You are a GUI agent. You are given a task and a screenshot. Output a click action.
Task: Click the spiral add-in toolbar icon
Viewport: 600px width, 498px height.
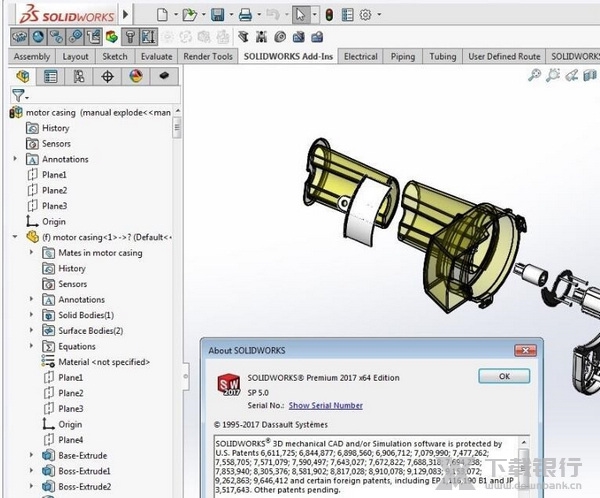pos(280,37)
